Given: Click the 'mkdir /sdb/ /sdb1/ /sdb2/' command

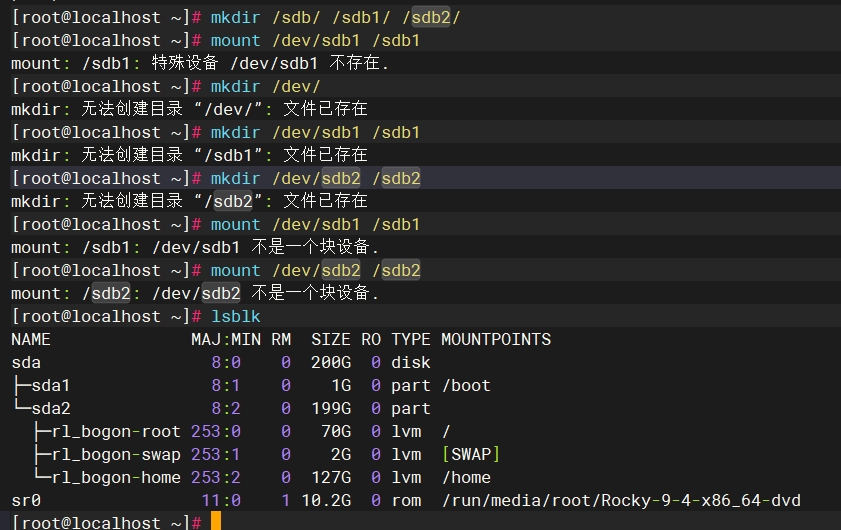Looking at the screenshot, I should (335, 18).
